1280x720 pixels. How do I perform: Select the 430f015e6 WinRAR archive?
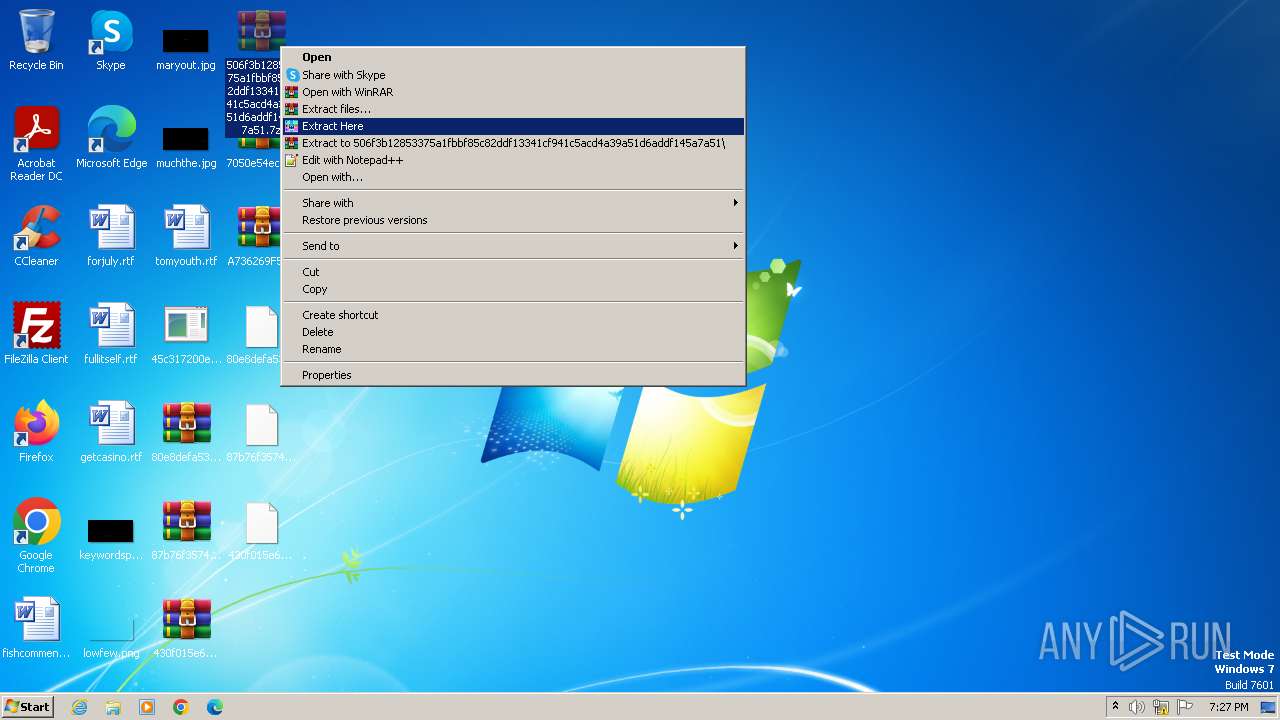(x=185, y=628)
